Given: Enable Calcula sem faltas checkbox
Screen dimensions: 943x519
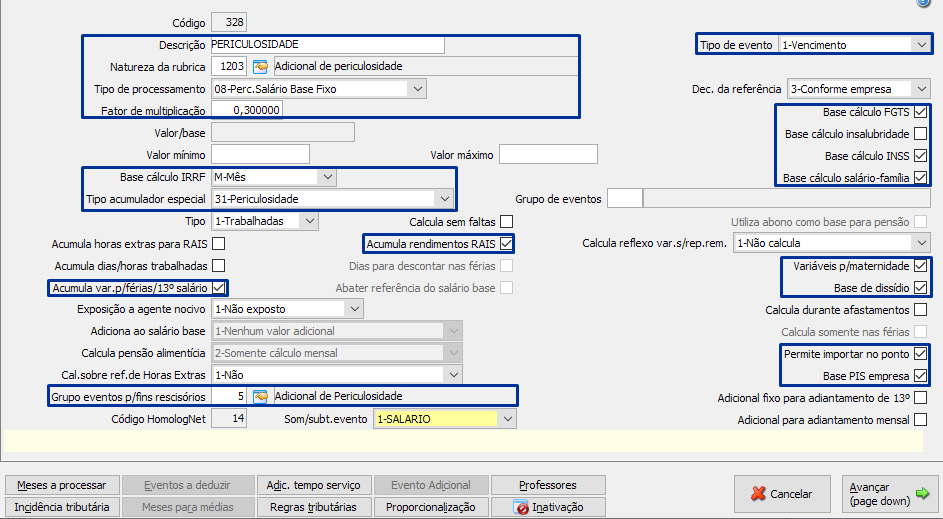Looking at the screenshot, I should point(506,222).
